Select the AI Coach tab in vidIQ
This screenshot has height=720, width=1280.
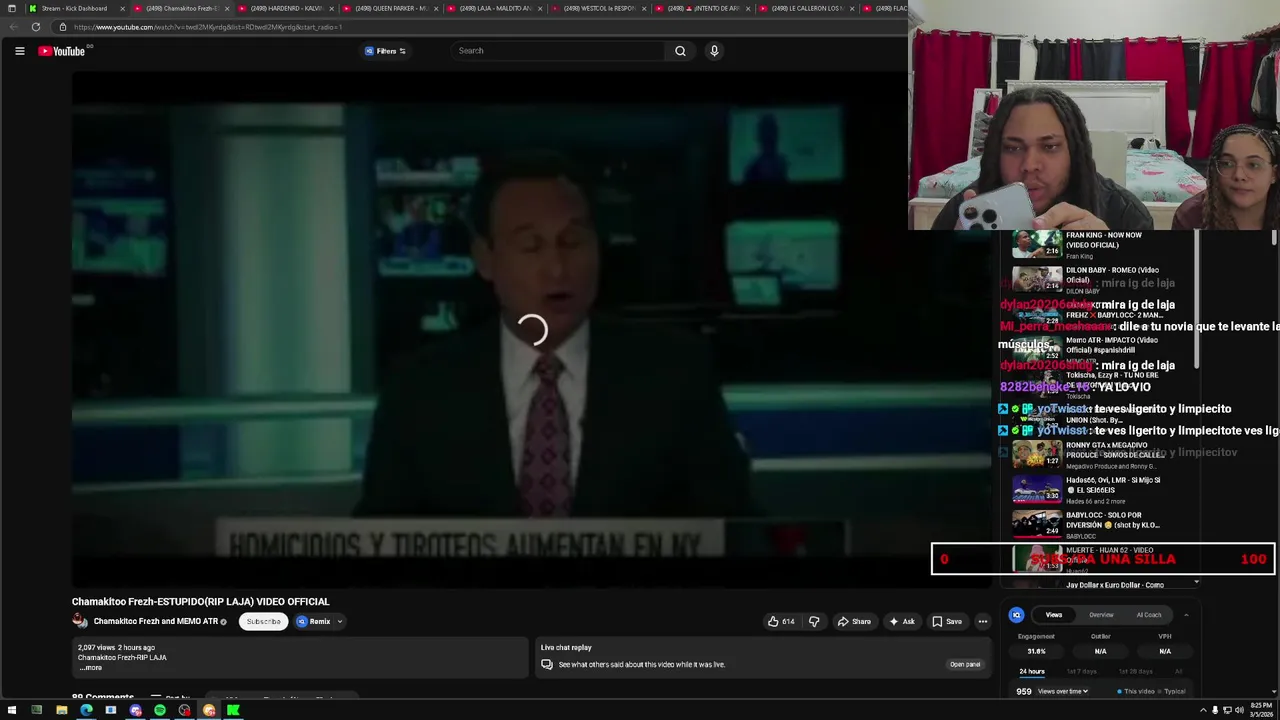1149,615
